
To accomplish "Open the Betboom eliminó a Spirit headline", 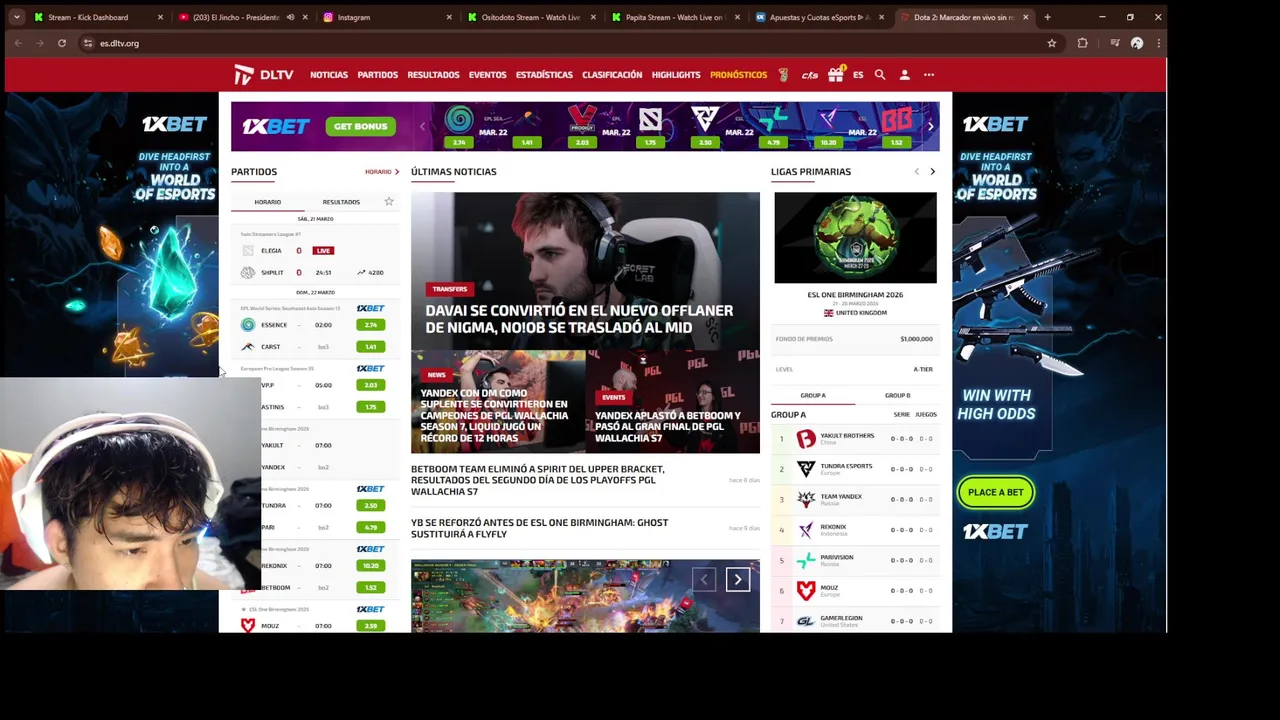I will 538,480.
